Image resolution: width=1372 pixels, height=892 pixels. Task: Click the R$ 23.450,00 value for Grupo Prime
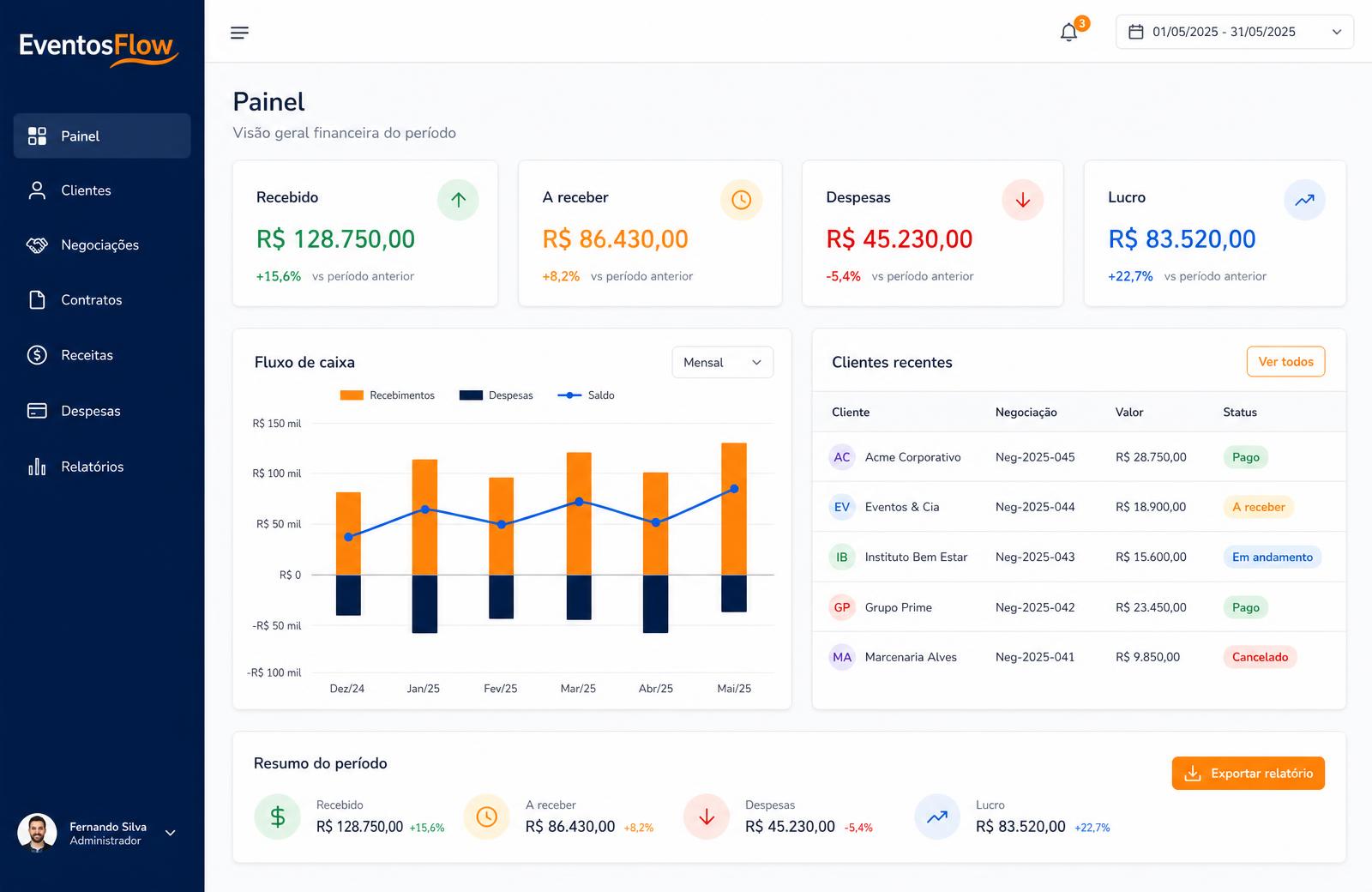(x=1151, y=607)
